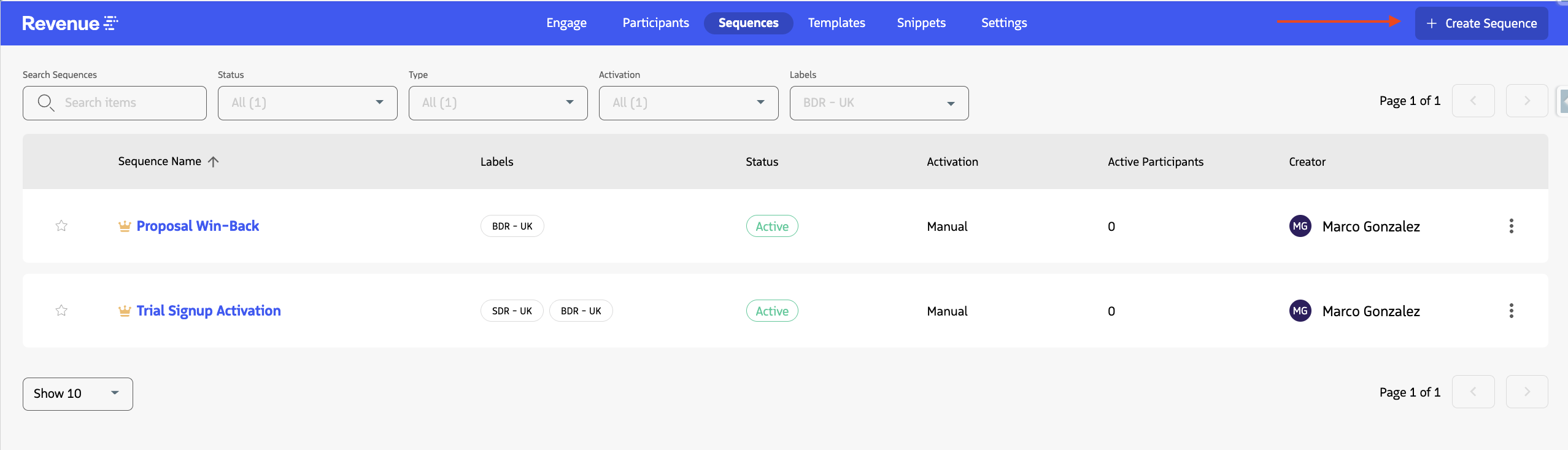Click the bottom Page 1 of 1 text
Viewport: 1568px width, 450px height.
tap(1410, 392)
